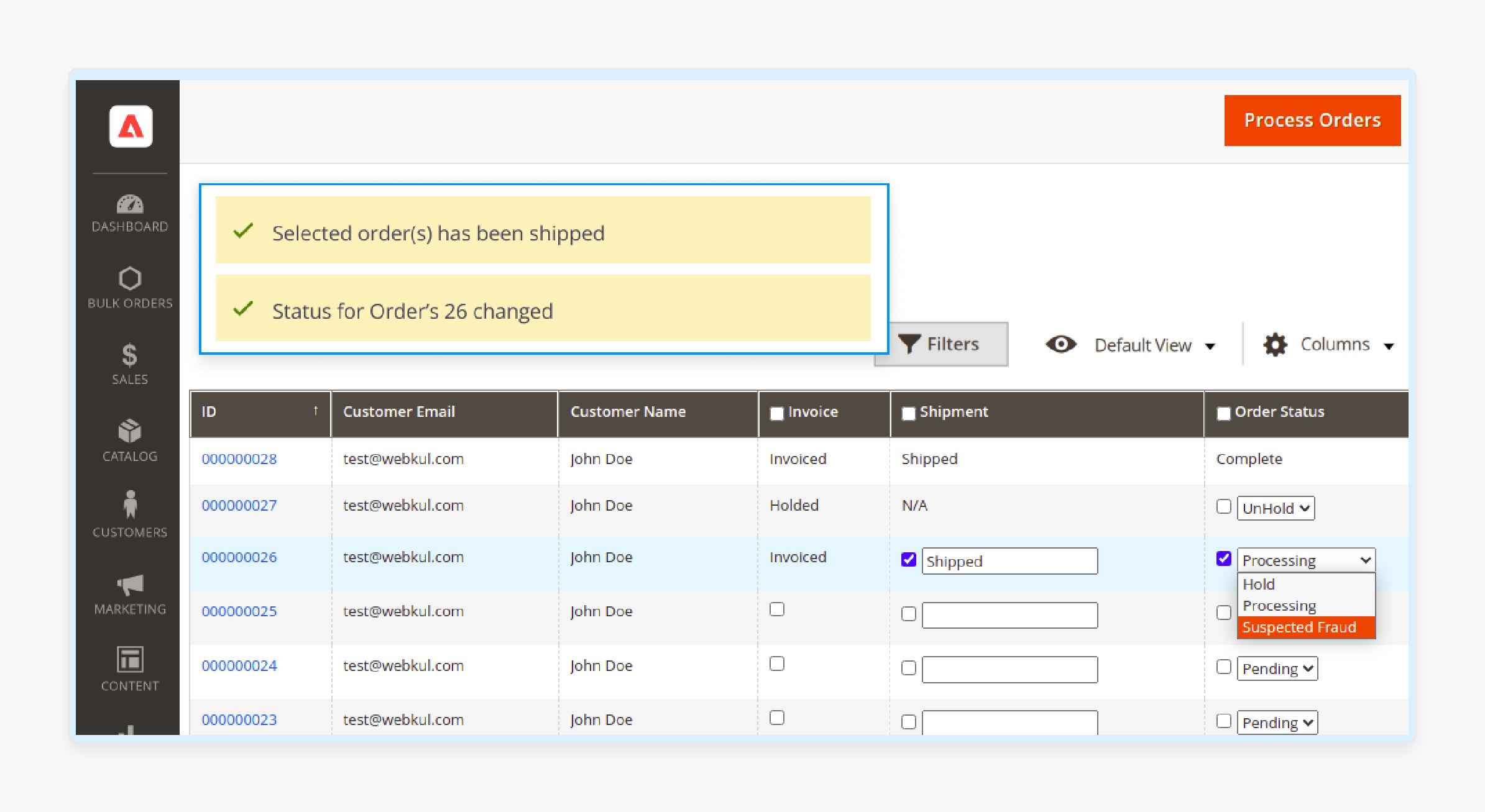
Task: Click the eye icon beside Default View
Action: tap(1060, 344)
